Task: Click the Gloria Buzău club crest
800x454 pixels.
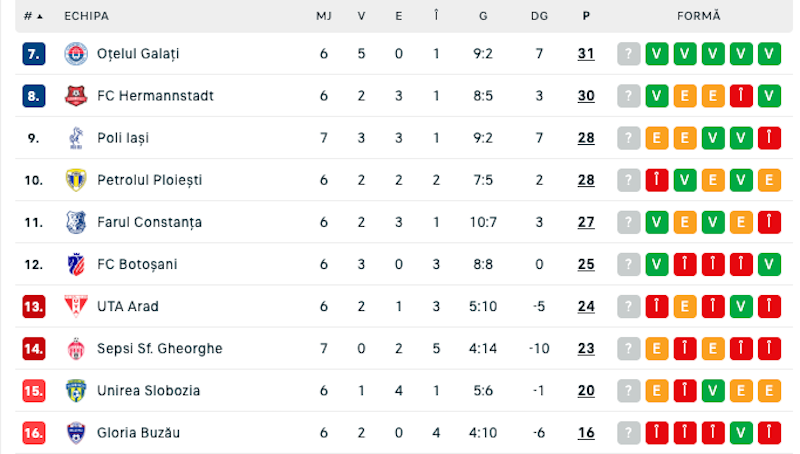Action: coord(76,433)
